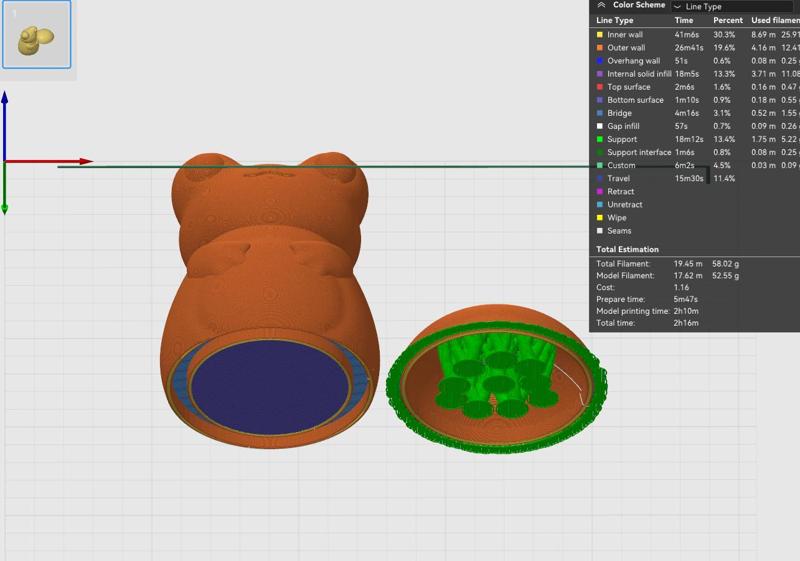Hide Support lines in the legend
This screenshot has height=561, width=800.
[x=623, y=139]
